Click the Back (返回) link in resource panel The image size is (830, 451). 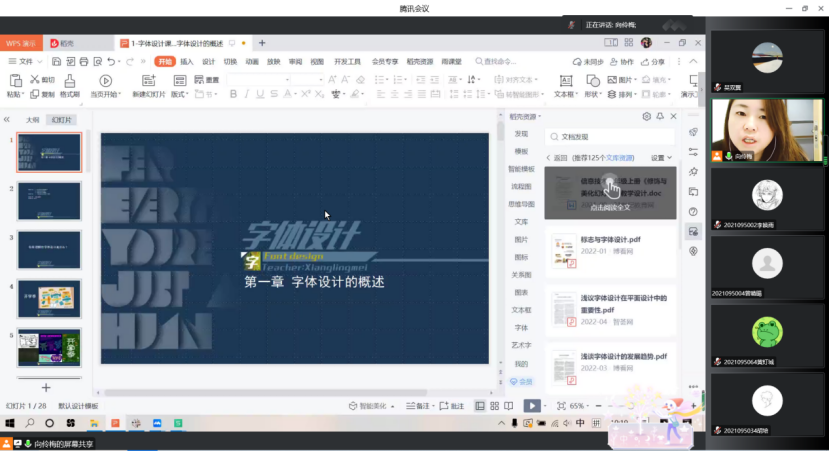558,158
